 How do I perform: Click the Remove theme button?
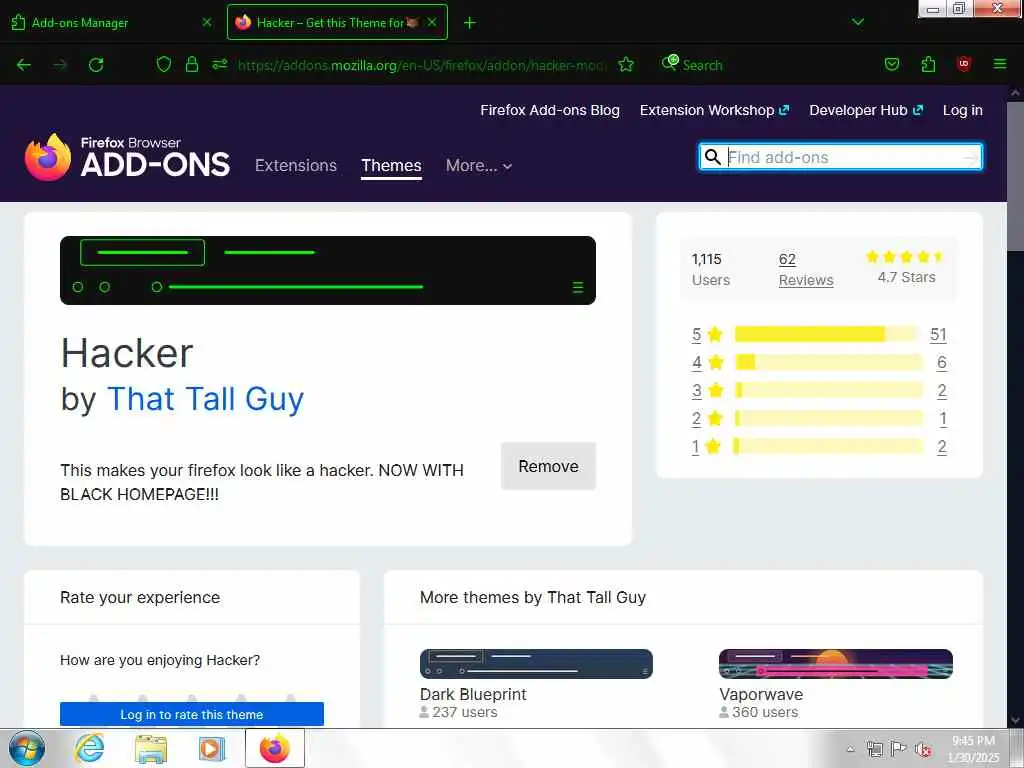click(548, 466)
